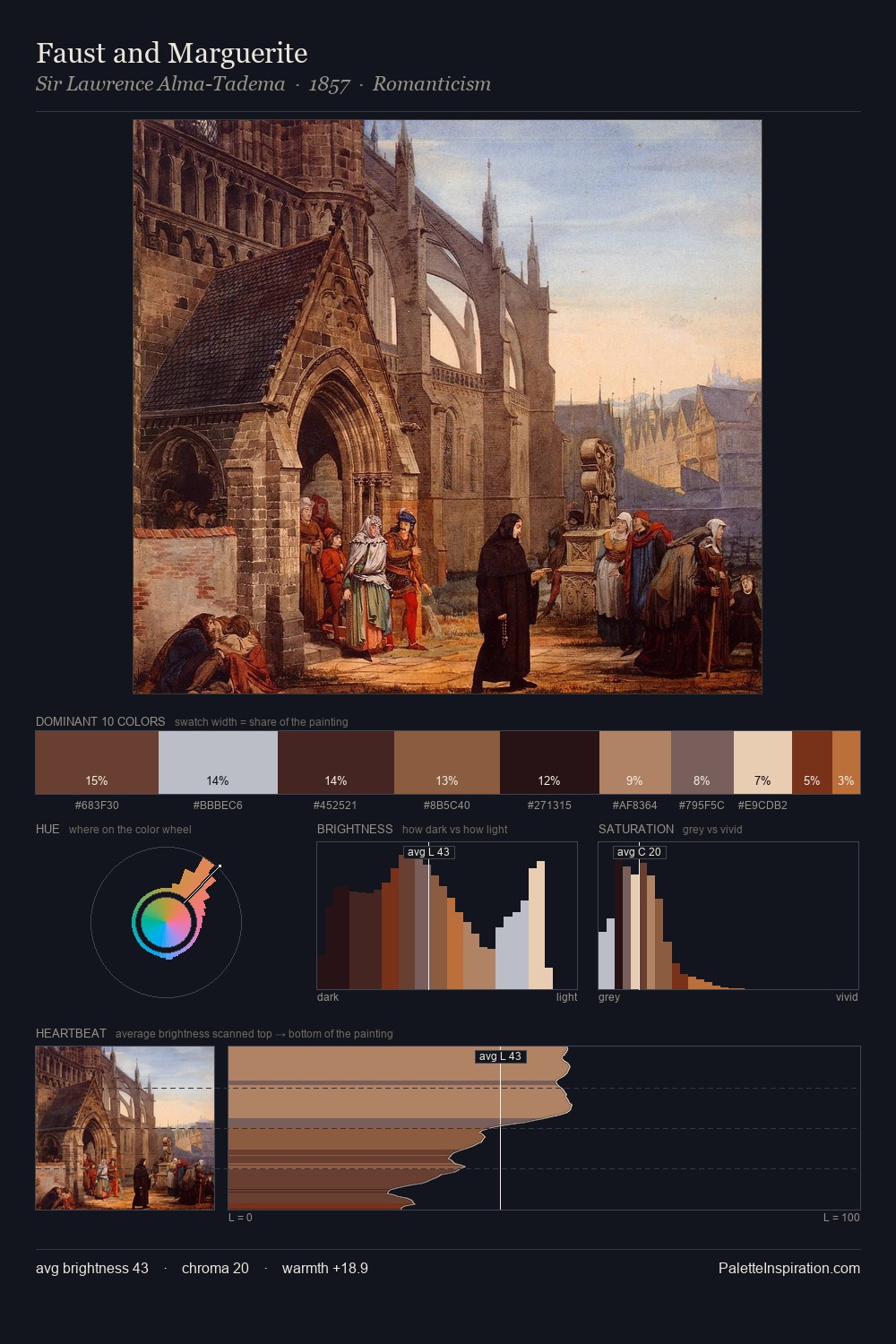Click the hex code #795F5C text

coord(702,806)
